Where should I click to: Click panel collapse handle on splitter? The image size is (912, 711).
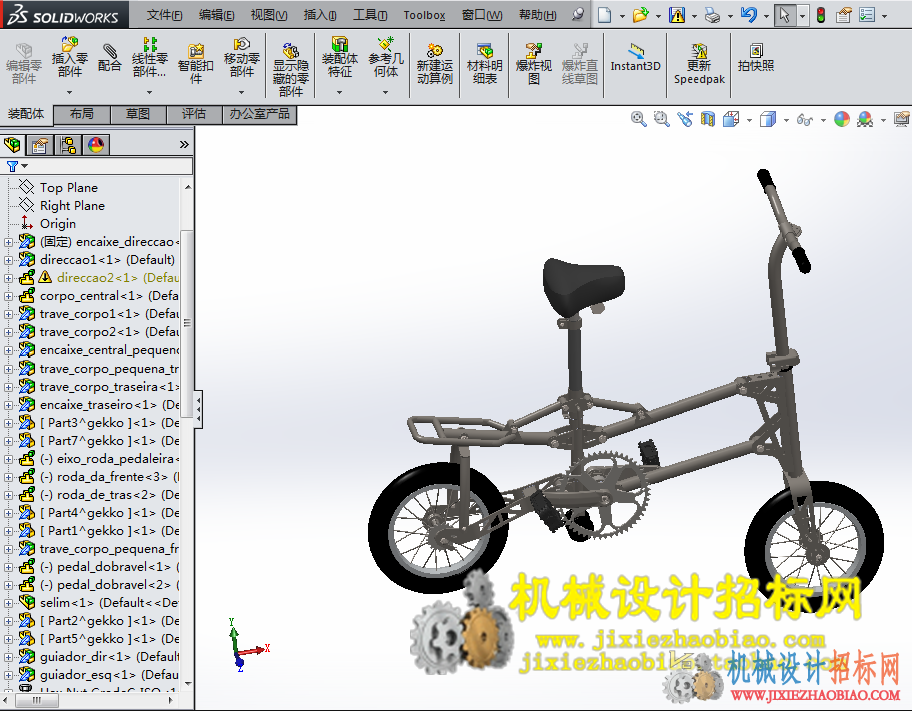coord(198,410)
